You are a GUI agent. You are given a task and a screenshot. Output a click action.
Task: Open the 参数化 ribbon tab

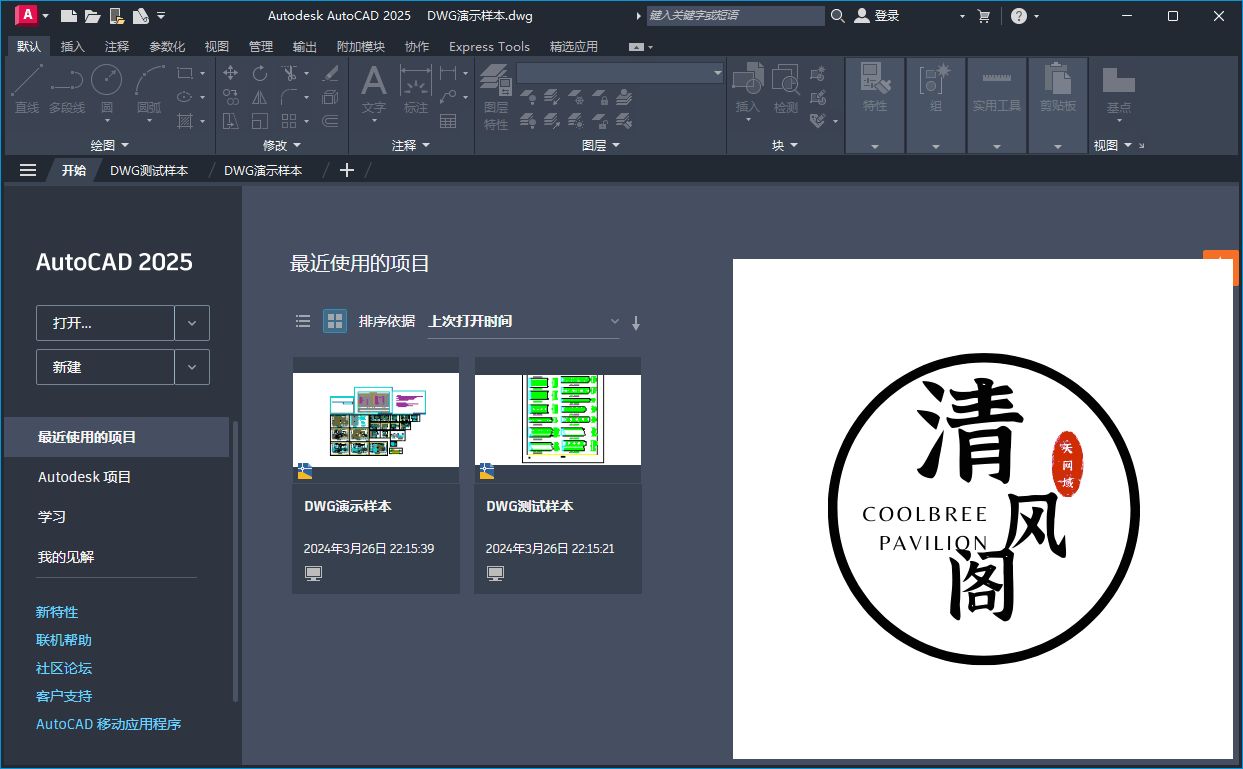click(167, 46)
